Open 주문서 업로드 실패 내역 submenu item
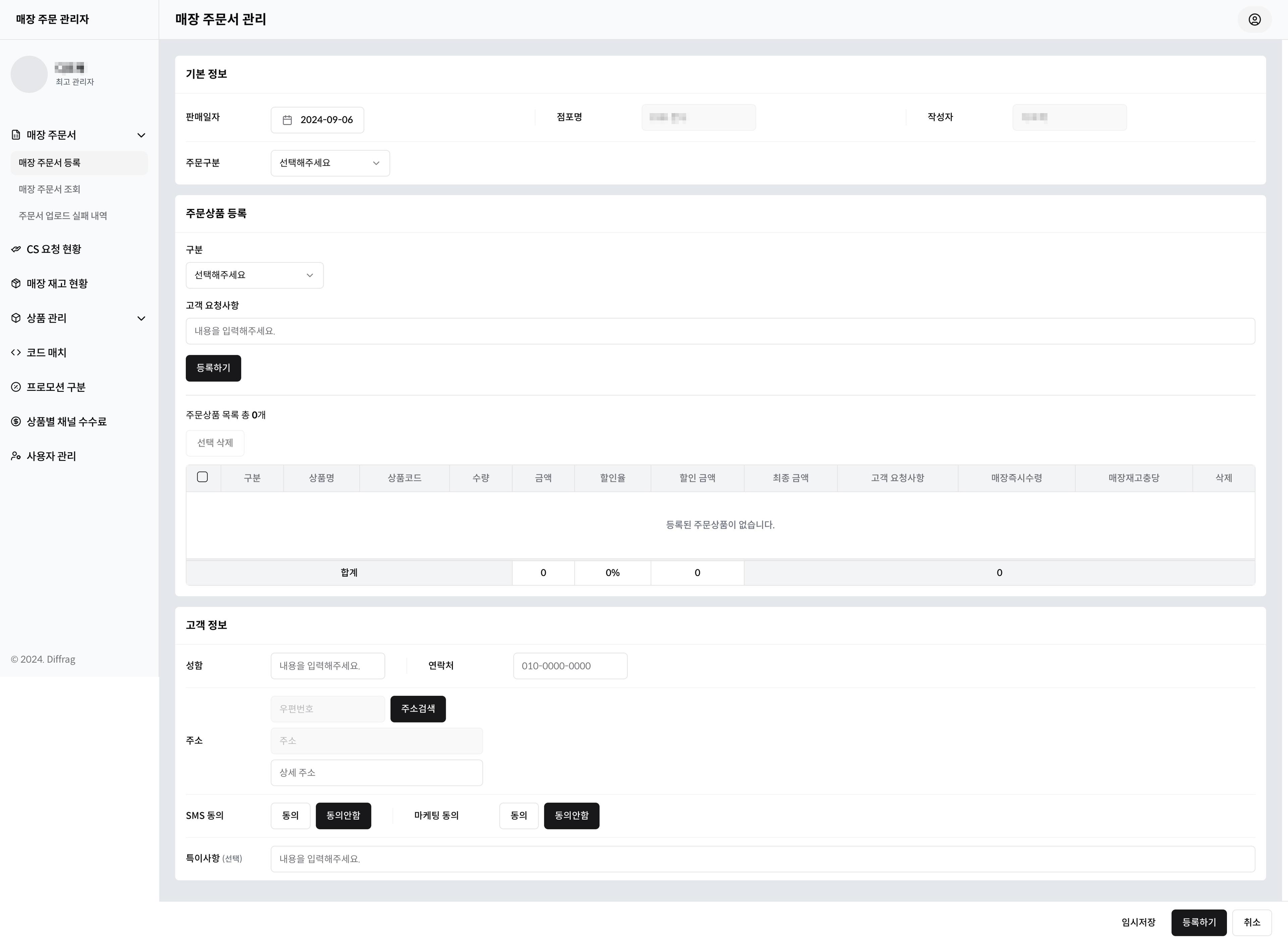 (63, 215)
